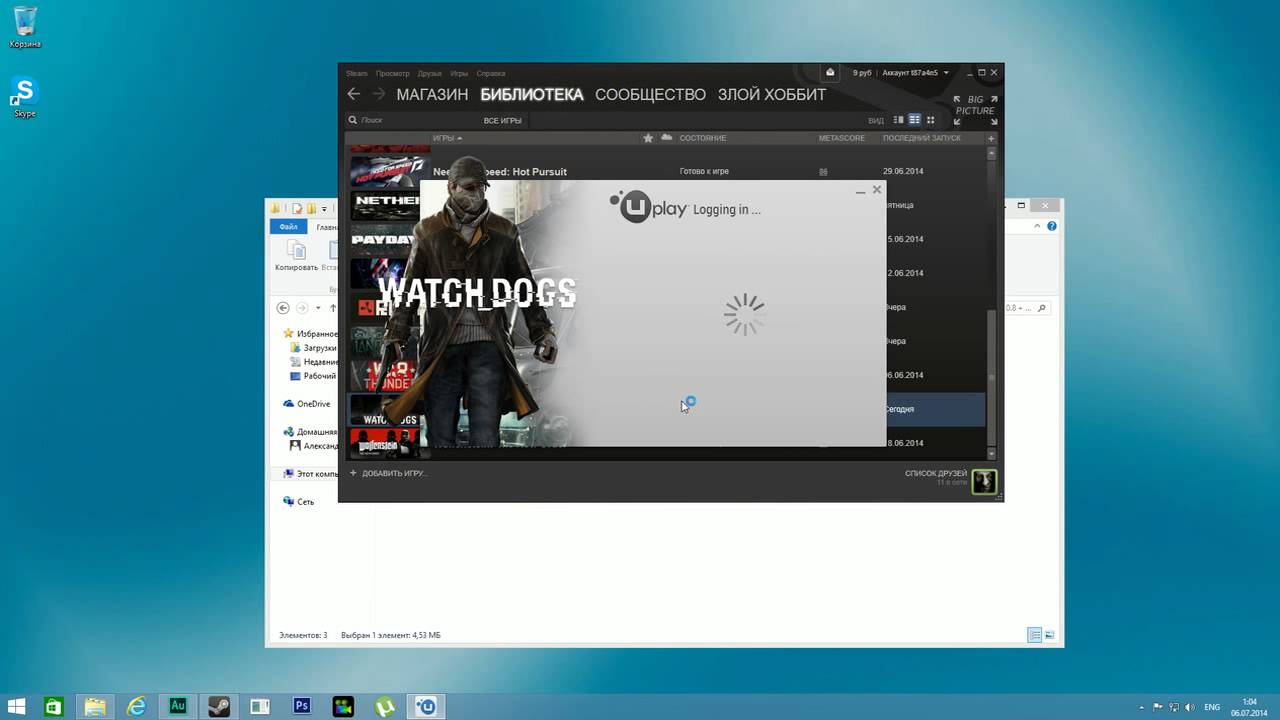
Task: Open the Steam menu
Action: [357, 73]
